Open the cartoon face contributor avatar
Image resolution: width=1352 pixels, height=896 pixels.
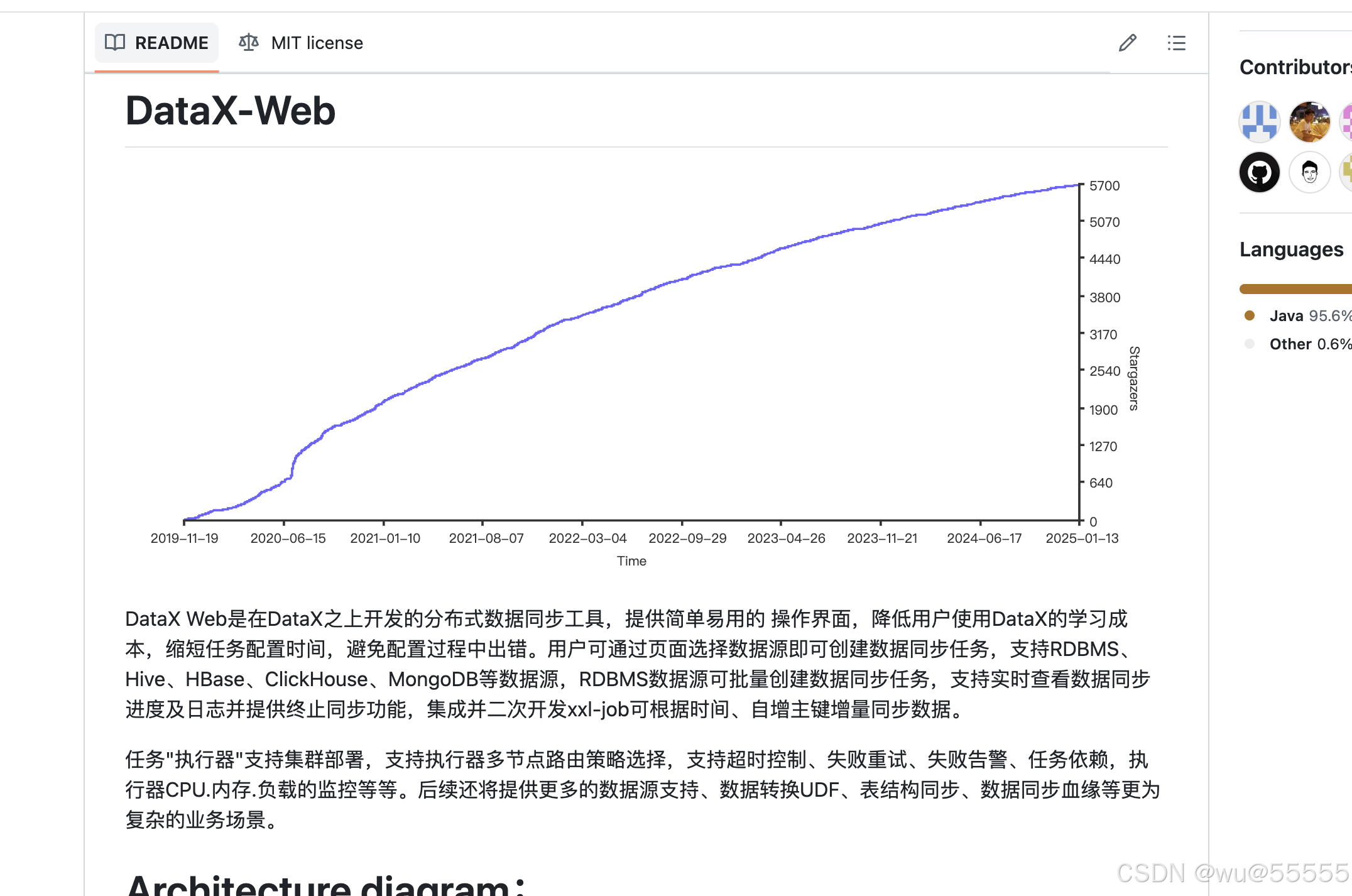point(1309,172)
